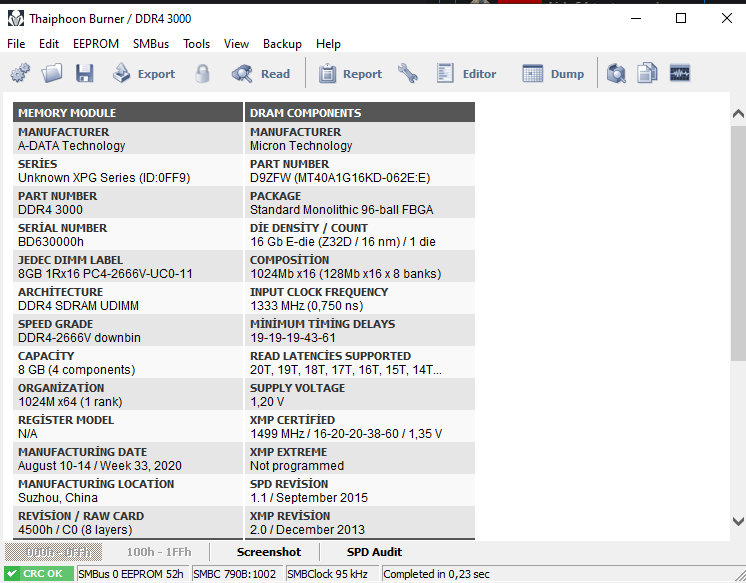Open the Editor toolbar button
The height and width of the screenshot is (583, 746).
click(466, 74)
